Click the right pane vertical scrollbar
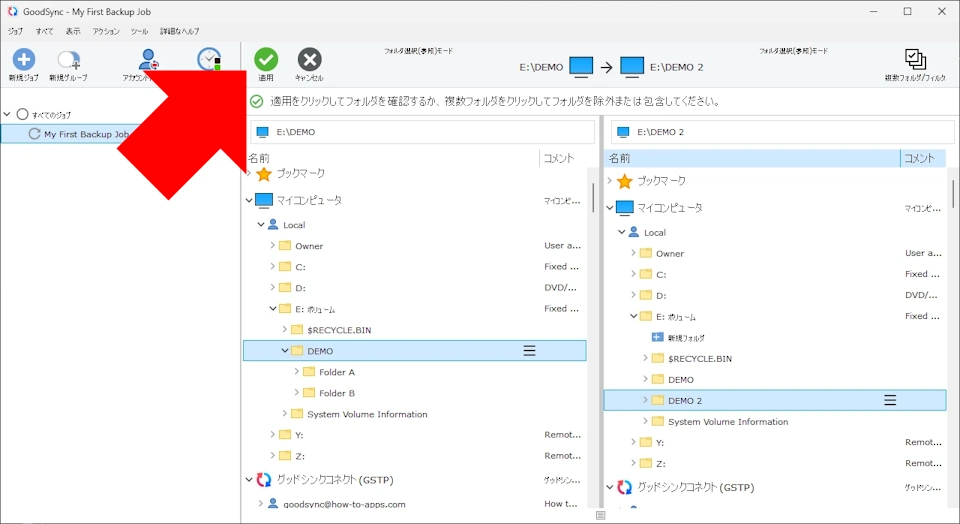This screenshot has width=960, height=524. [x=953, y=193]
